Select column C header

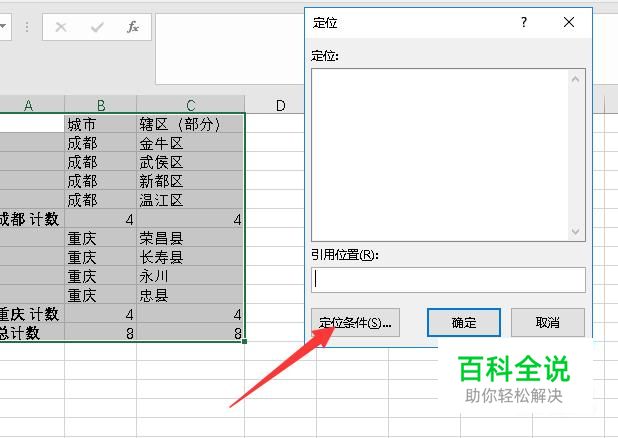coord(191,105)
